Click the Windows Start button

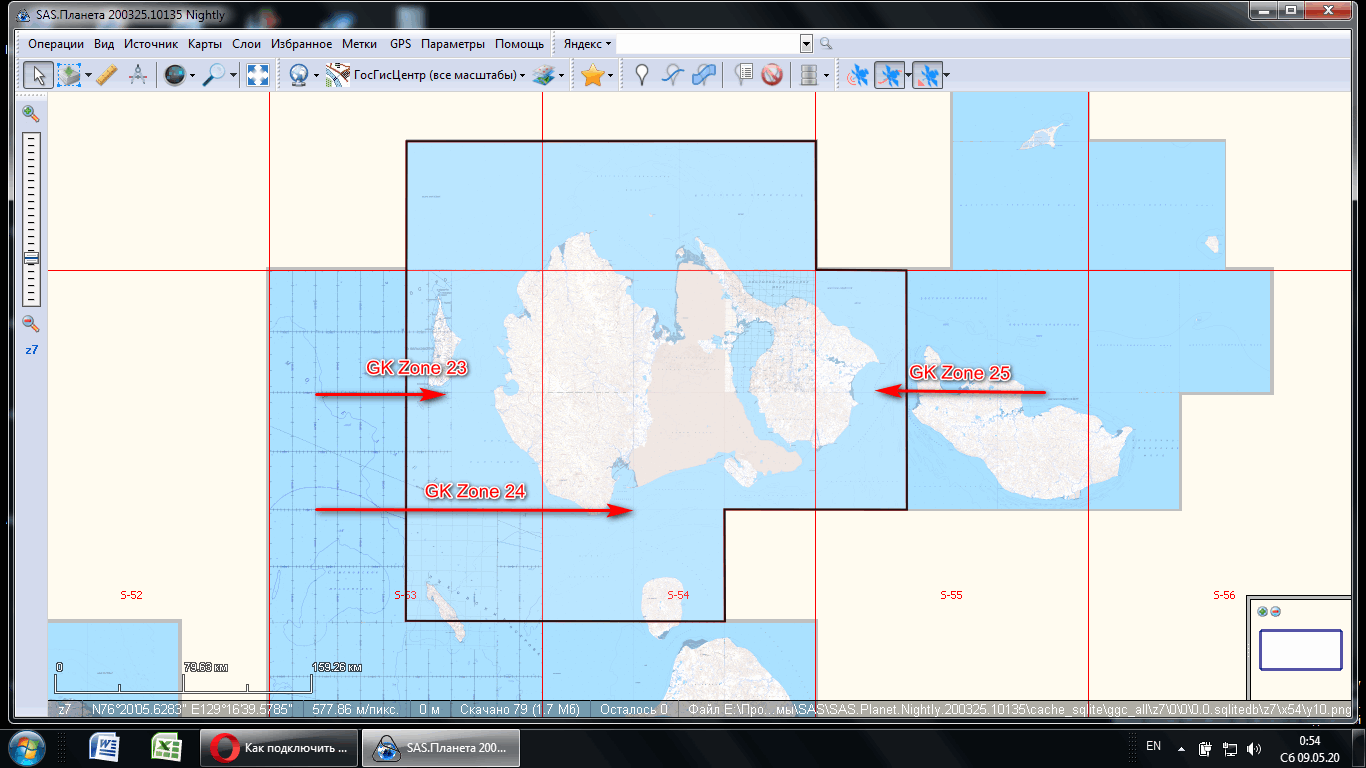(x=28, y=747)
